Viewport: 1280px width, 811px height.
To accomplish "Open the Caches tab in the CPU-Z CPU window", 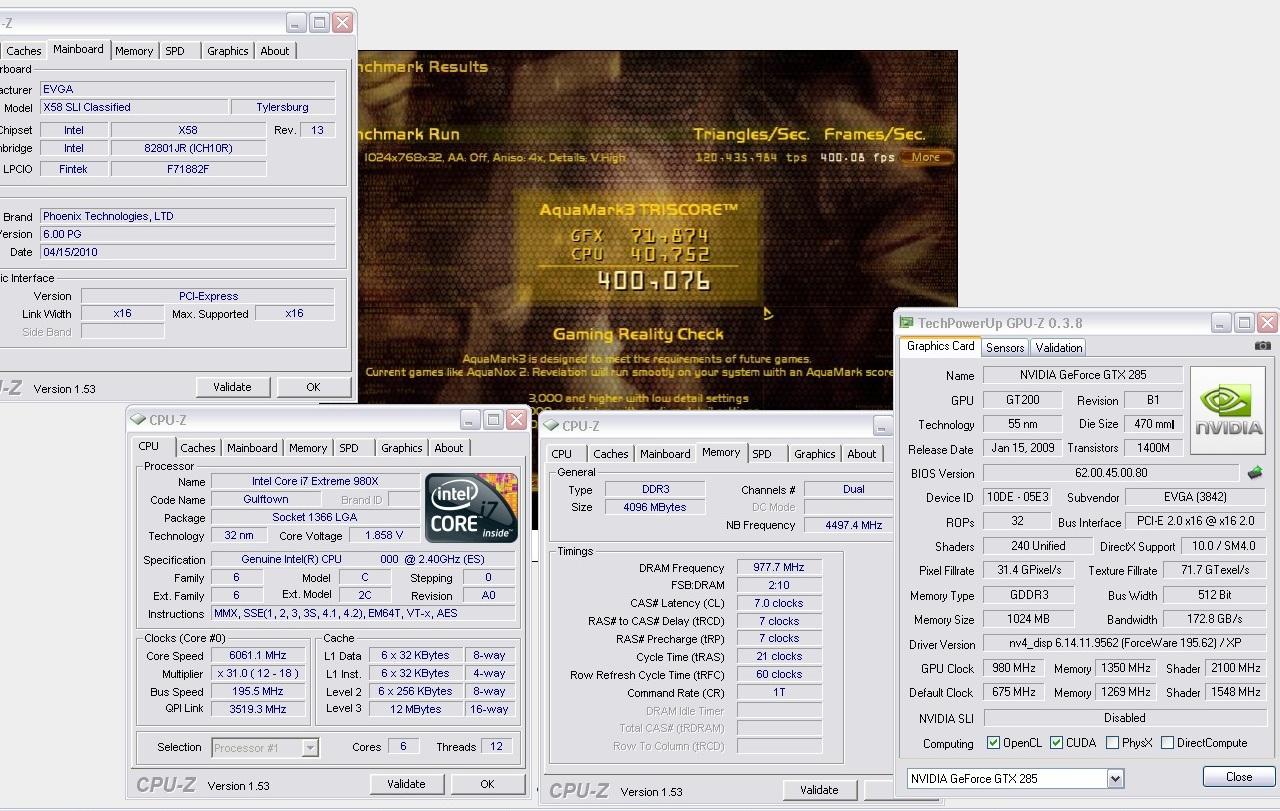I will (x=197, y=448).
